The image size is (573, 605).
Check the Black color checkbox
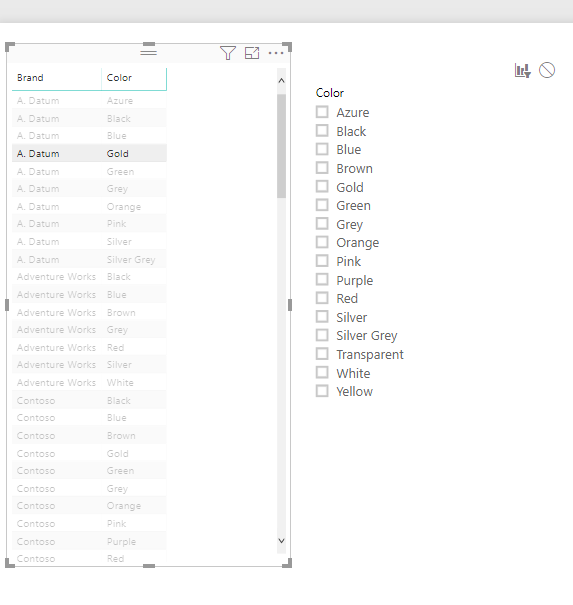coord(322,130)
